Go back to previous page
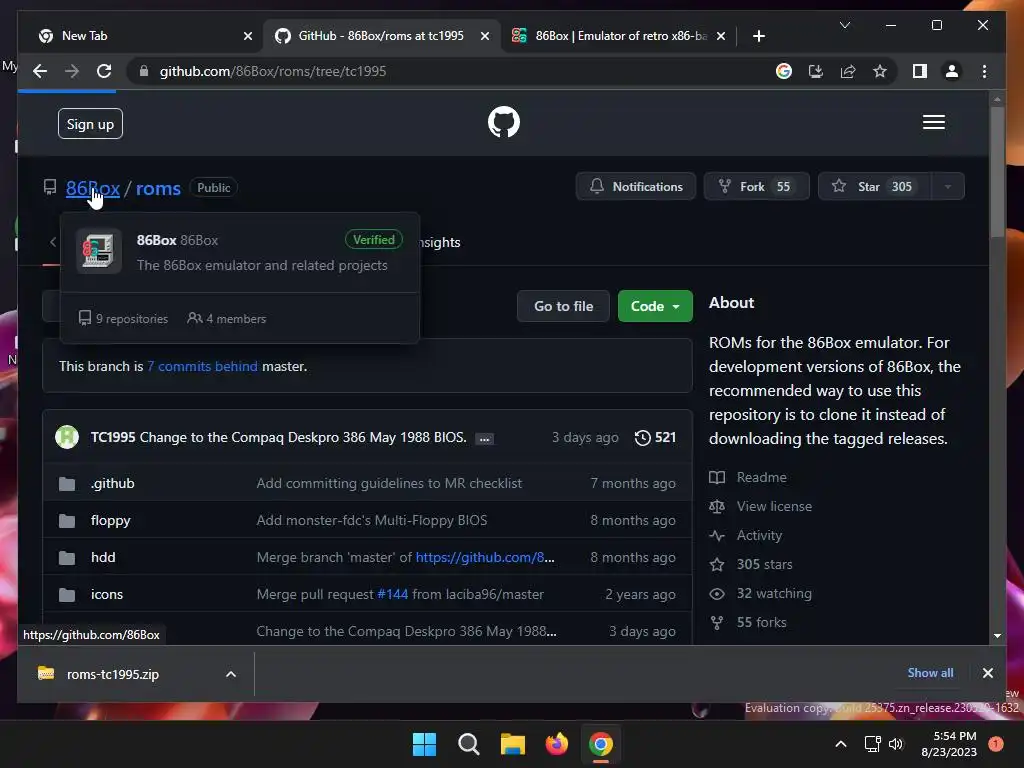The width and height of the screenshot is (1024, 768). pyautogui.click(x=40, y=71)
